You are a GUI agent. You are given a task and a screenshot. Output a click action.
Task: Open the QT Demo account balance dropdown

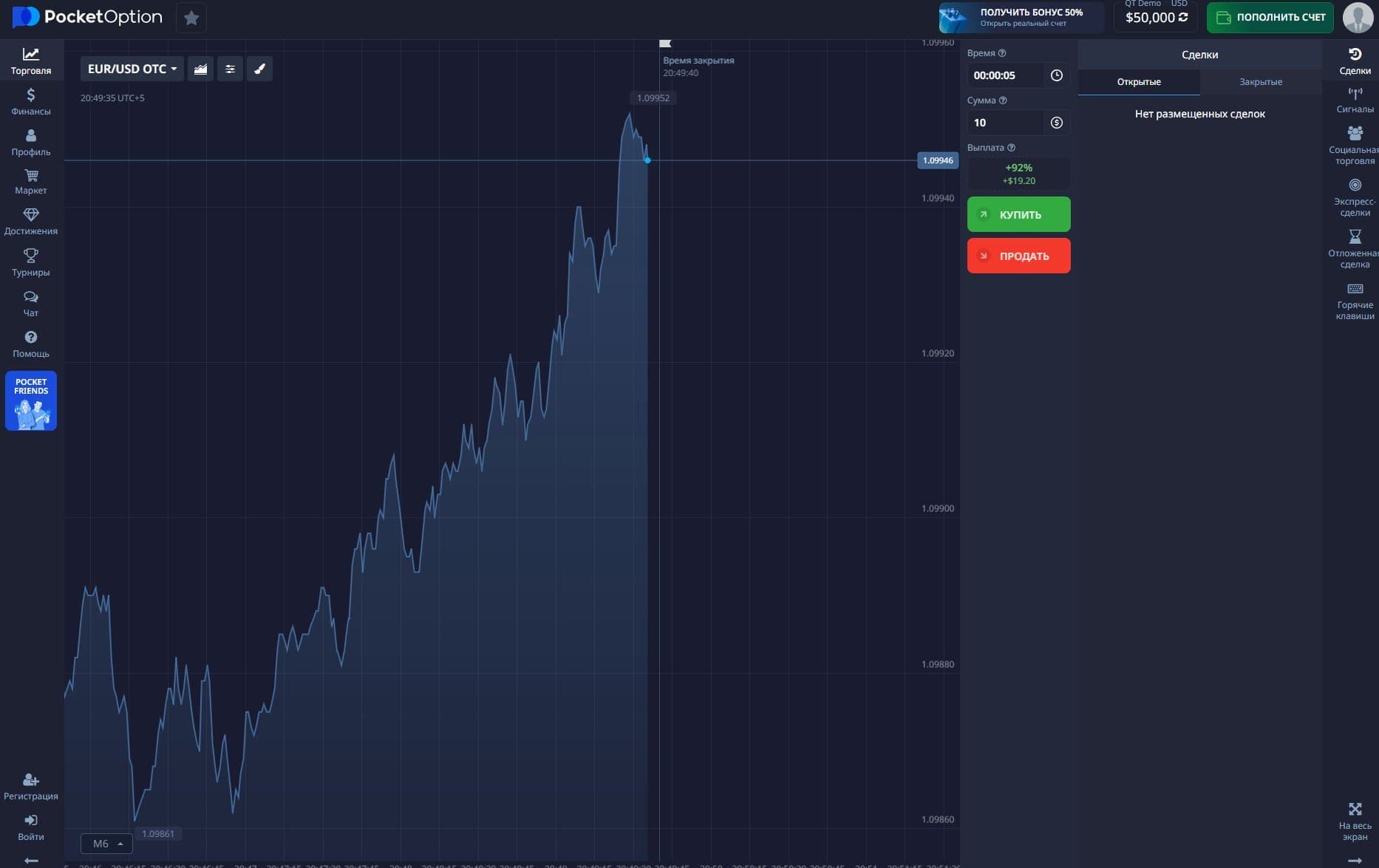1156,17
